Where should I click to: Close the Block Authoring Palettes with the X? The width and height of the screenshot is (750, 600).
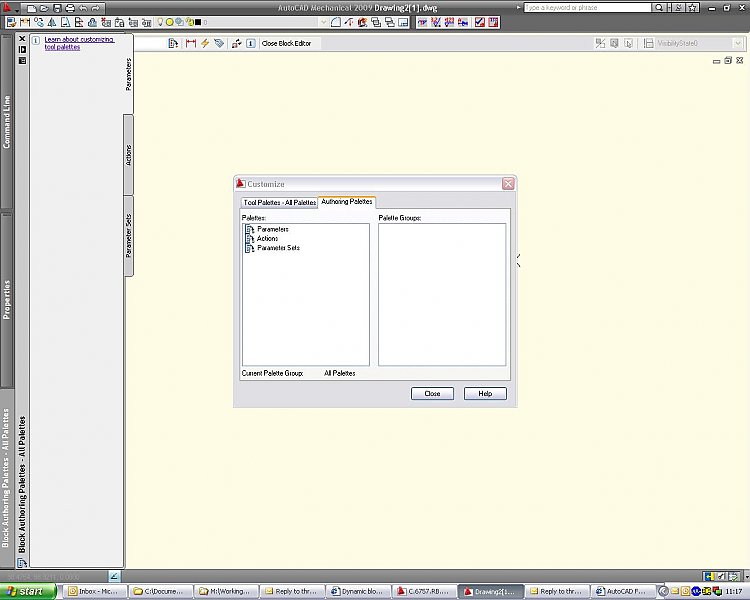(x=22, y=38)
